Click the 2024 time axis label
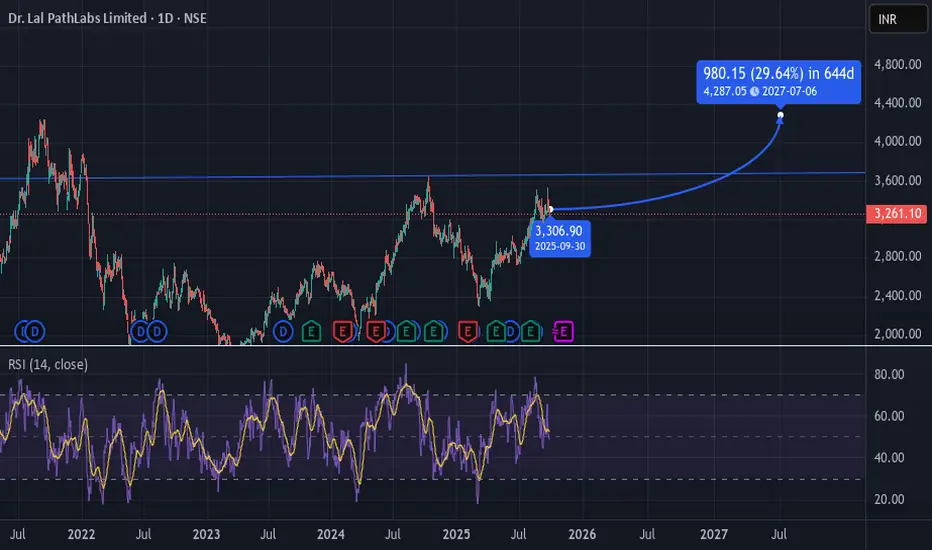932x550 pixels. [330, 534]
